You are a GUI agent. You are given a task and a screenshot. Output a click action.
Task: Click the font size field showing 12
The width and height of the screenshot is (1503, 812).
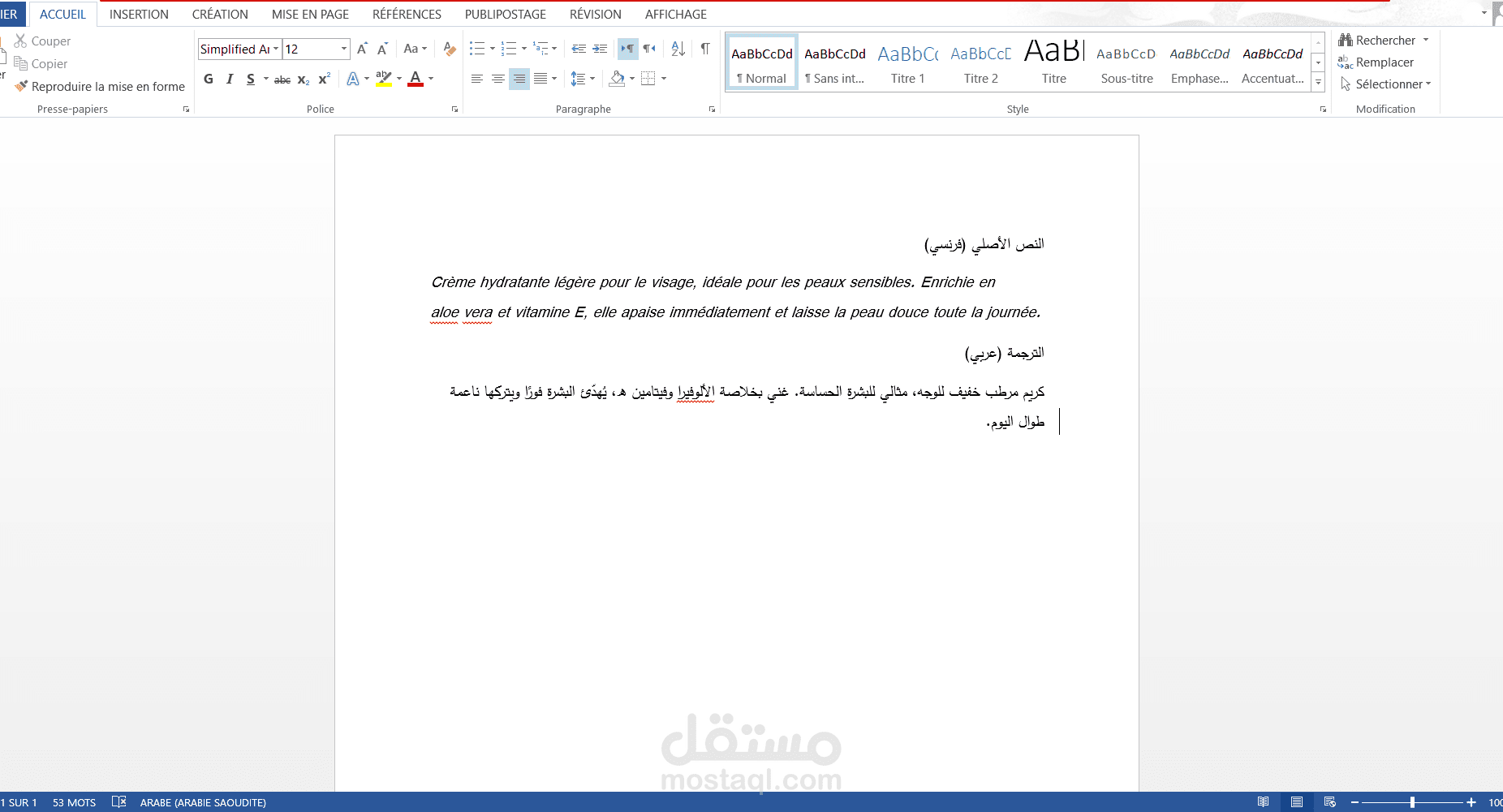tap(310, 49)
